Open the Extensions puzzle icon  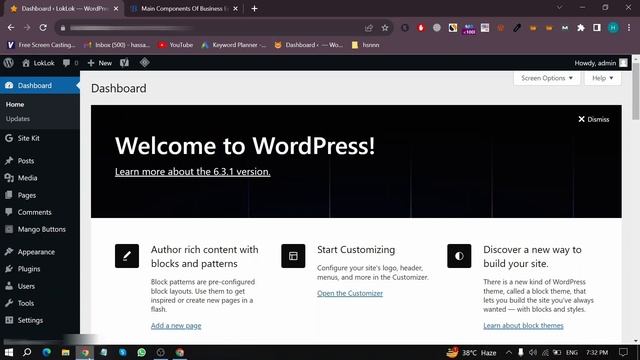click(x=581, y=28)
